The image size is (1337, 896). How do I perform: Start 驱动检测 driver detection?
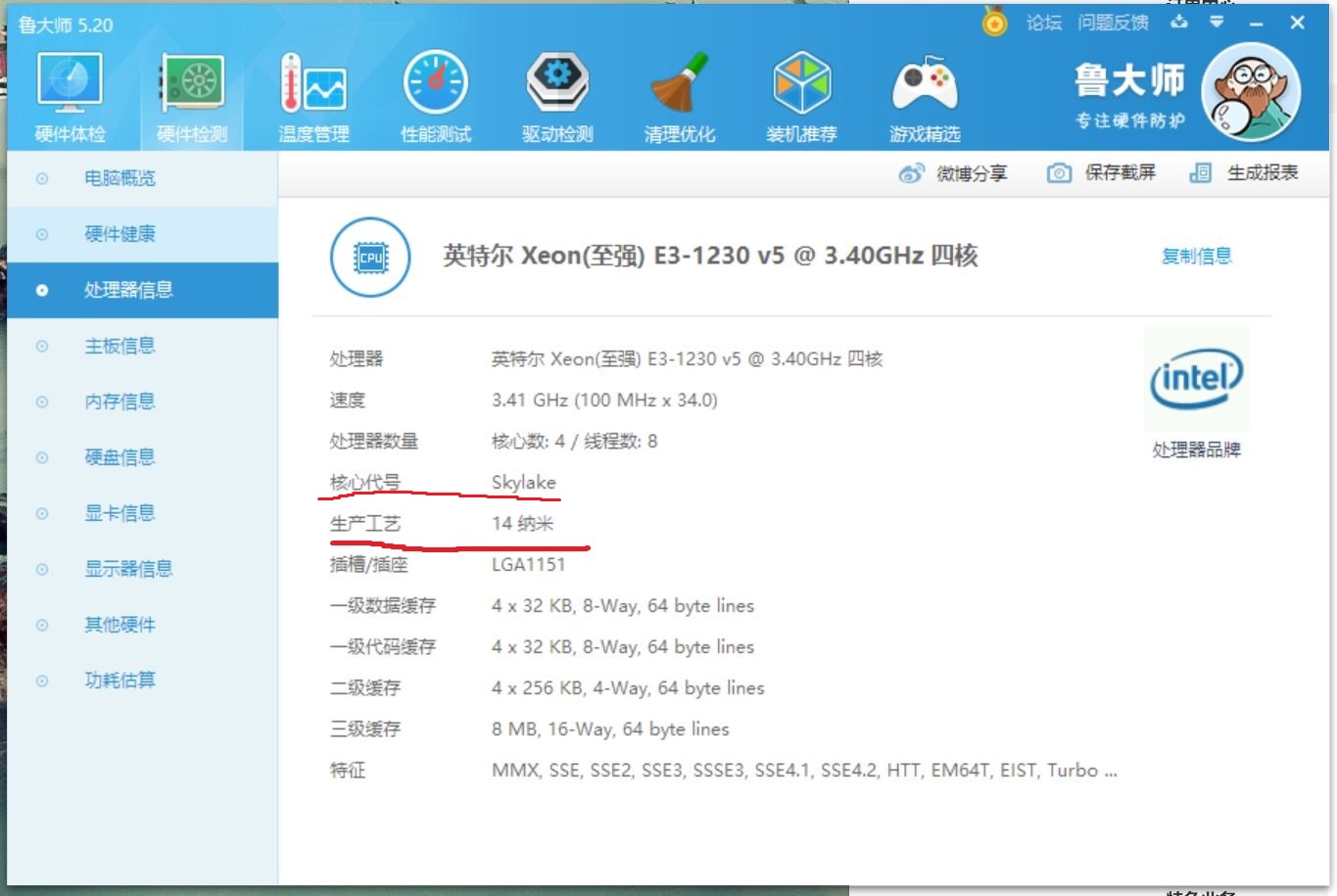[557, 93]
